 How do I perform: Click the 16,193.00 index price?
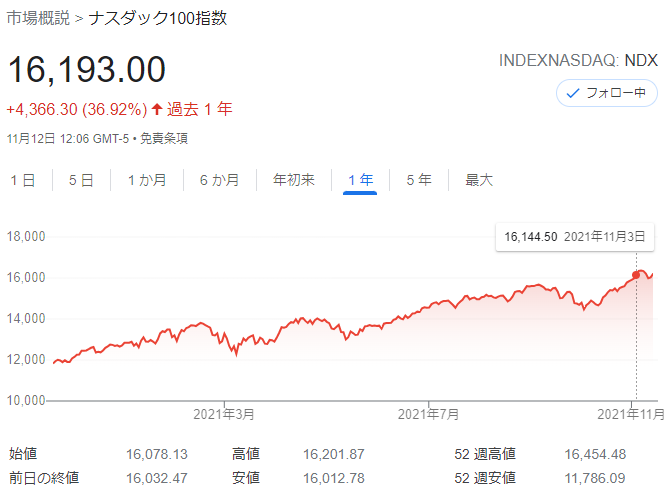point(87,69)
